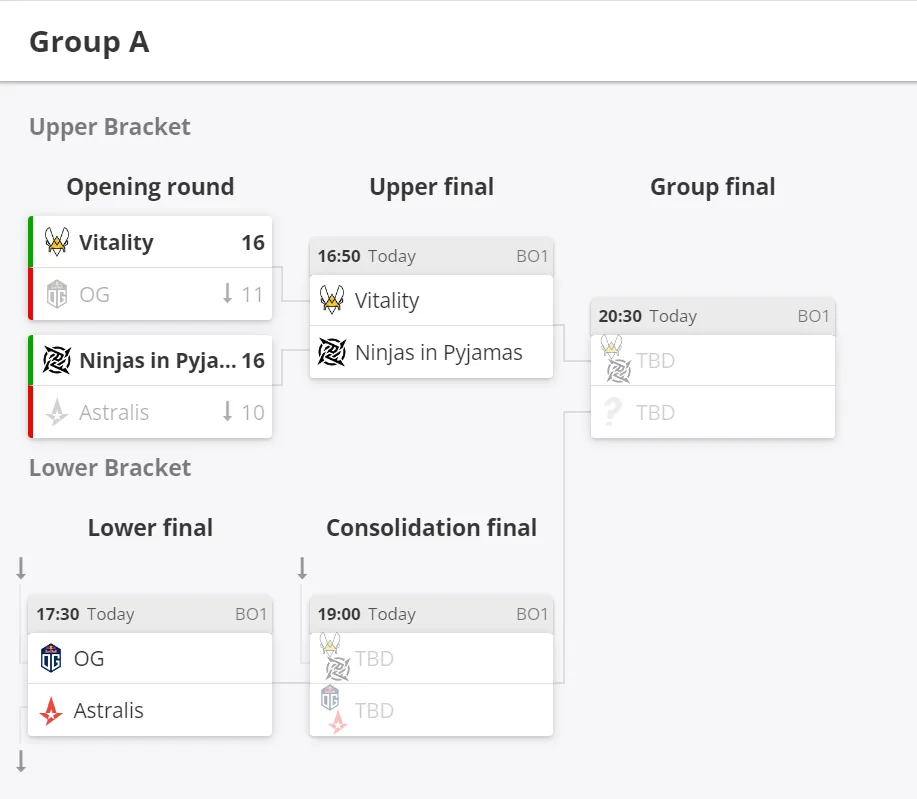Click Vitality logo in Opening round
This screenshot has width=917, height=799.
point(57,242)
